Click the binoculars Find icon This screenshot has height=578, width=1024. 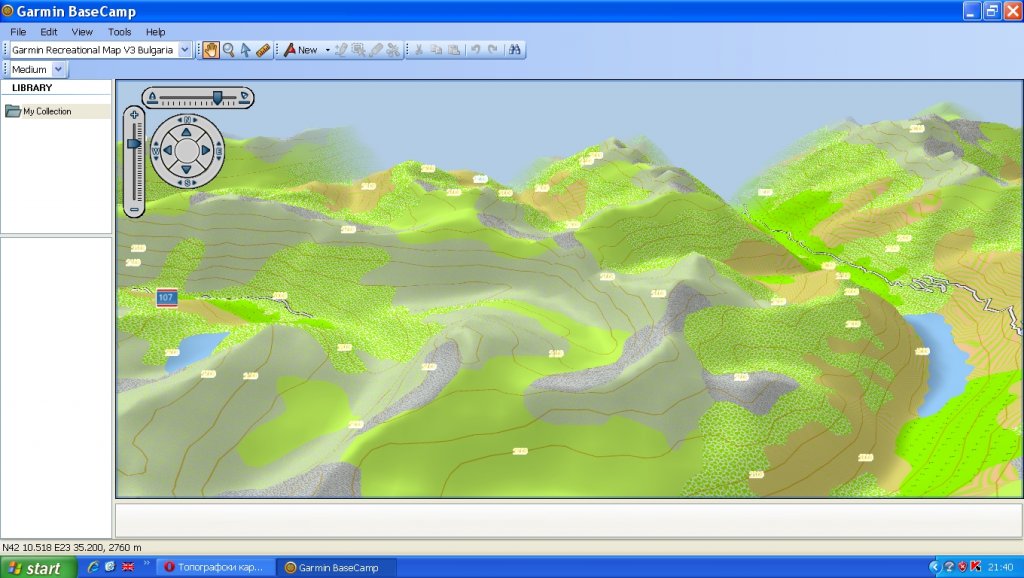[x=515, y=50]
